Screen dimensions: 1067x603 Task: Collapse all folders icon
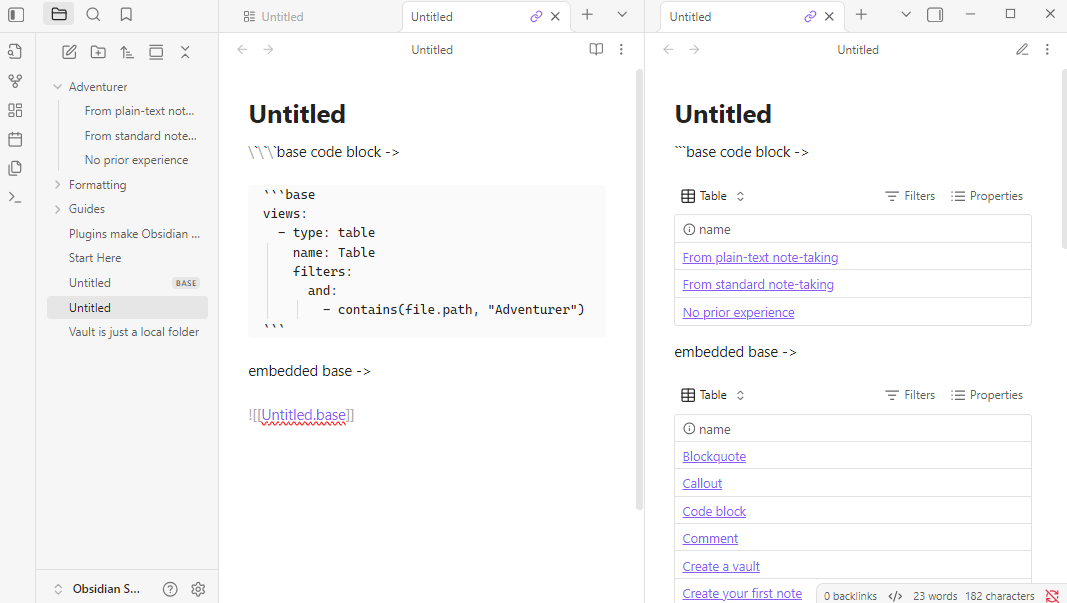[185, 52]
